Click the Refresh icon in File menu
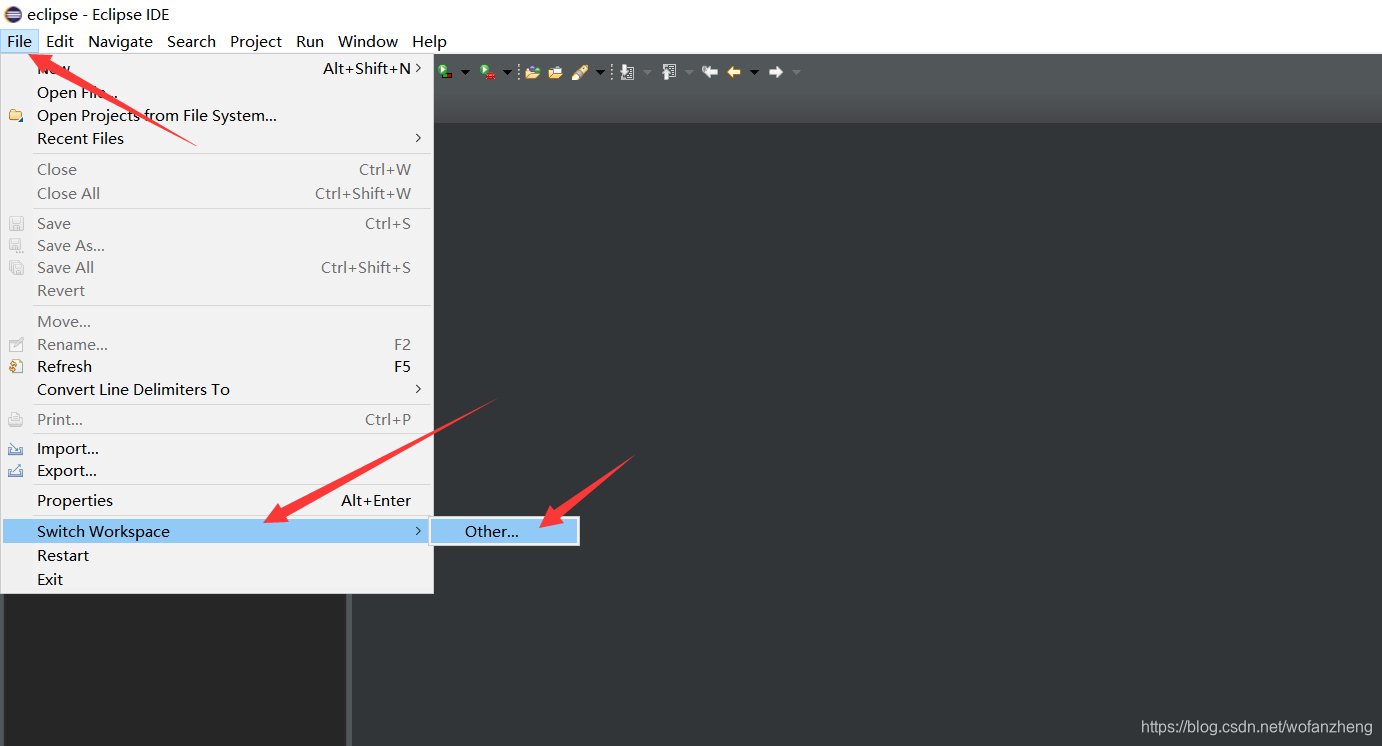The width and height of the screenshot is (1382, 746). click(16, 367)
